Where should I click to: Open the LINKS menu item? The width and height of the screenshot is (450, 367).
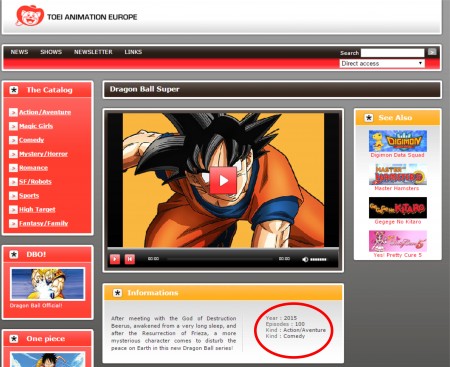click(x=133, y=52)
